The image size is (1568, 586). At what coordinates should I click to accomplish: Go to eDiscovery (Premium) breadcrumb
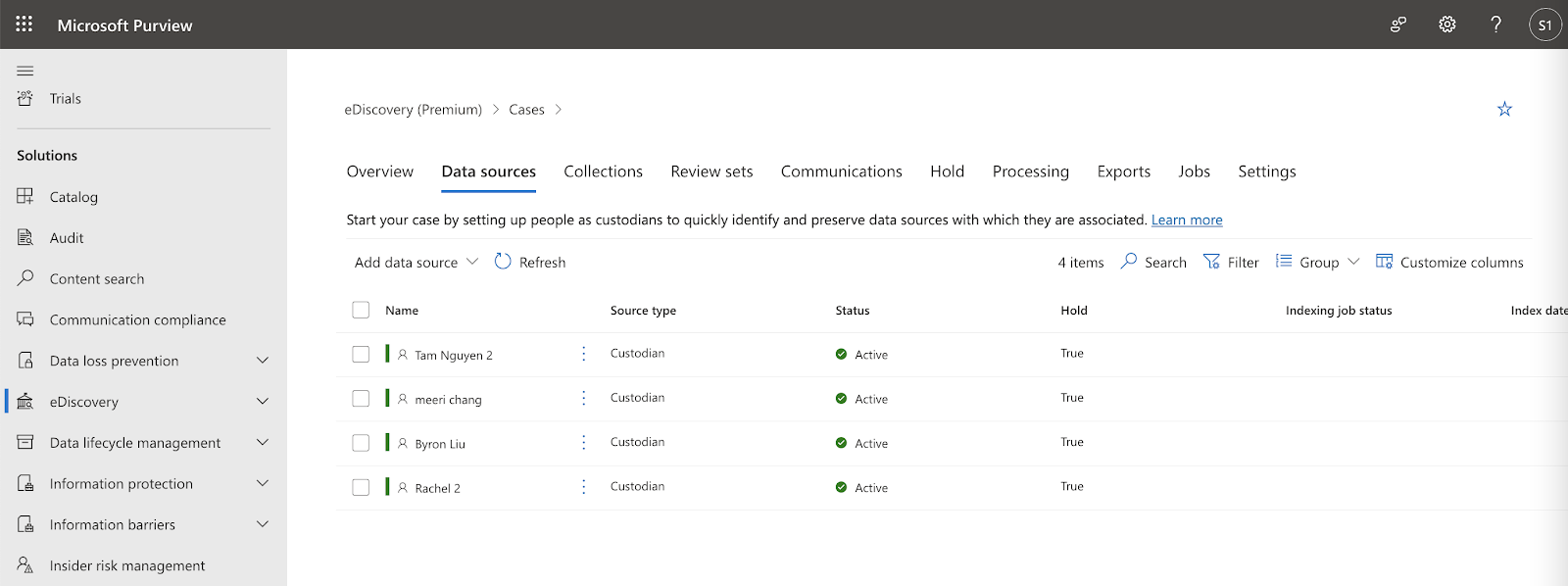[x=414, y=109]
